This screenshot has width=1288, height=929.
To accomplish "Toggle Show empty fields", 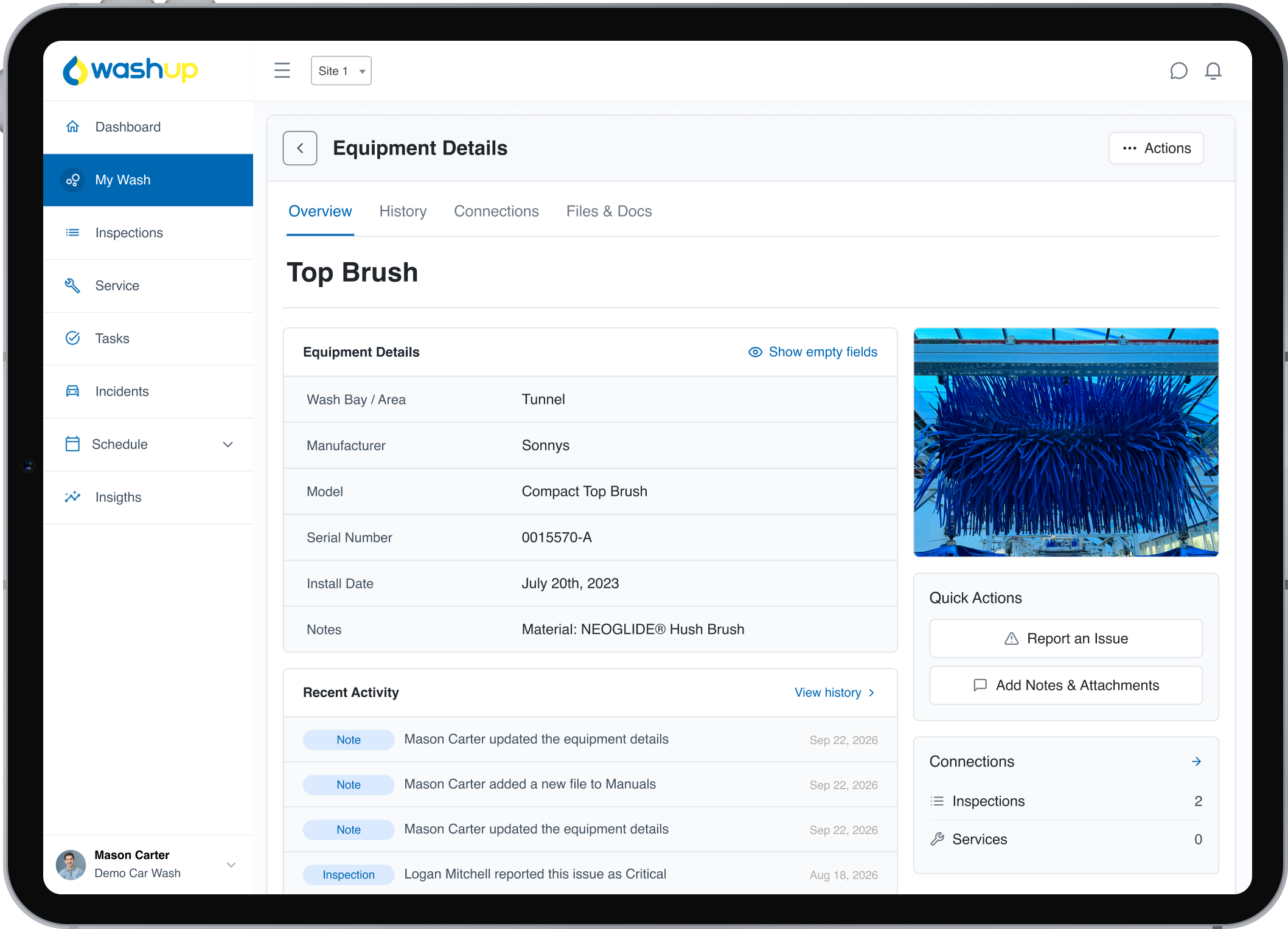I will coord(812,352).
